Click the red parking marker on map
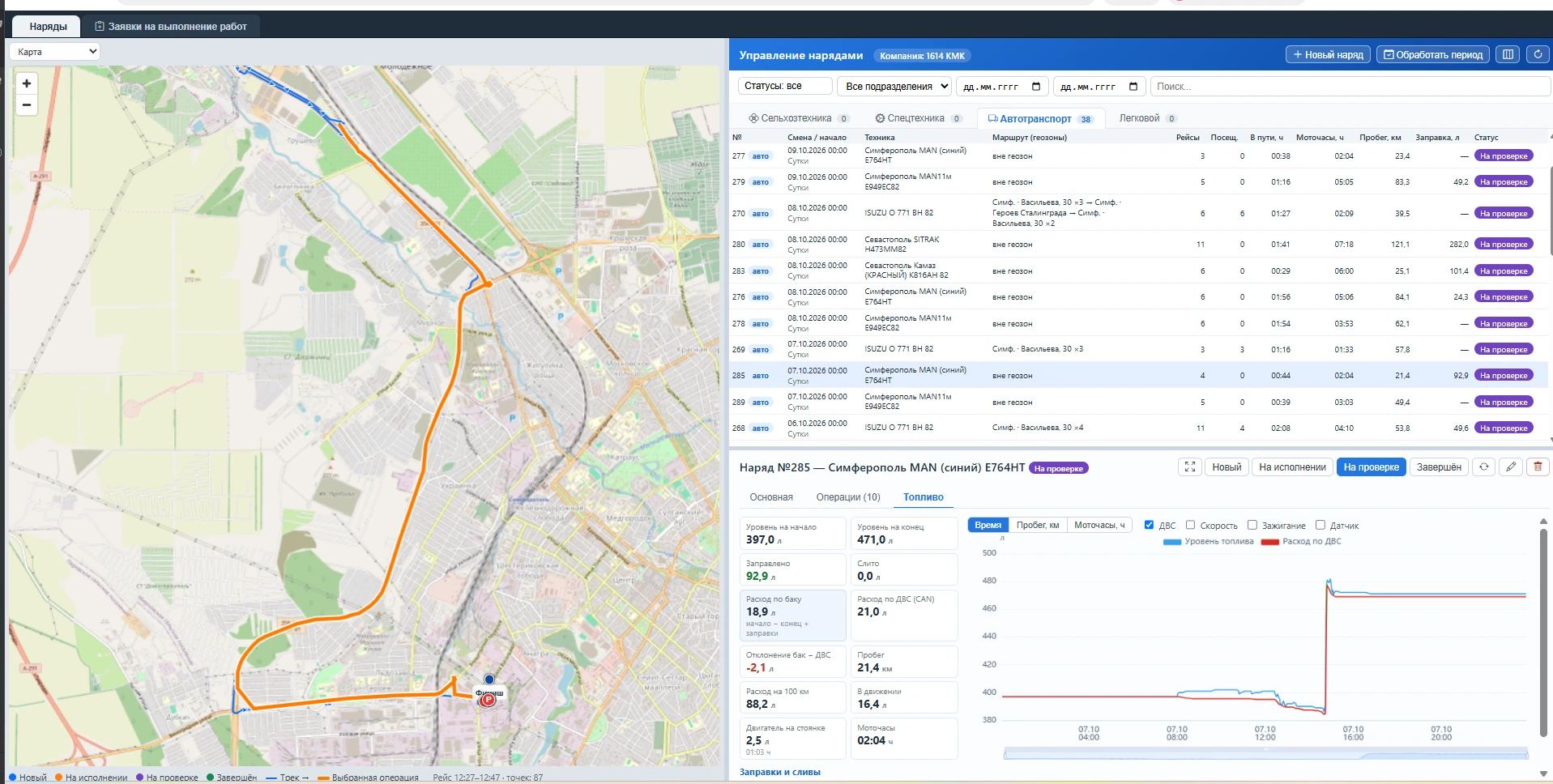The image size is (1553, 784). (x=488, y=701)
